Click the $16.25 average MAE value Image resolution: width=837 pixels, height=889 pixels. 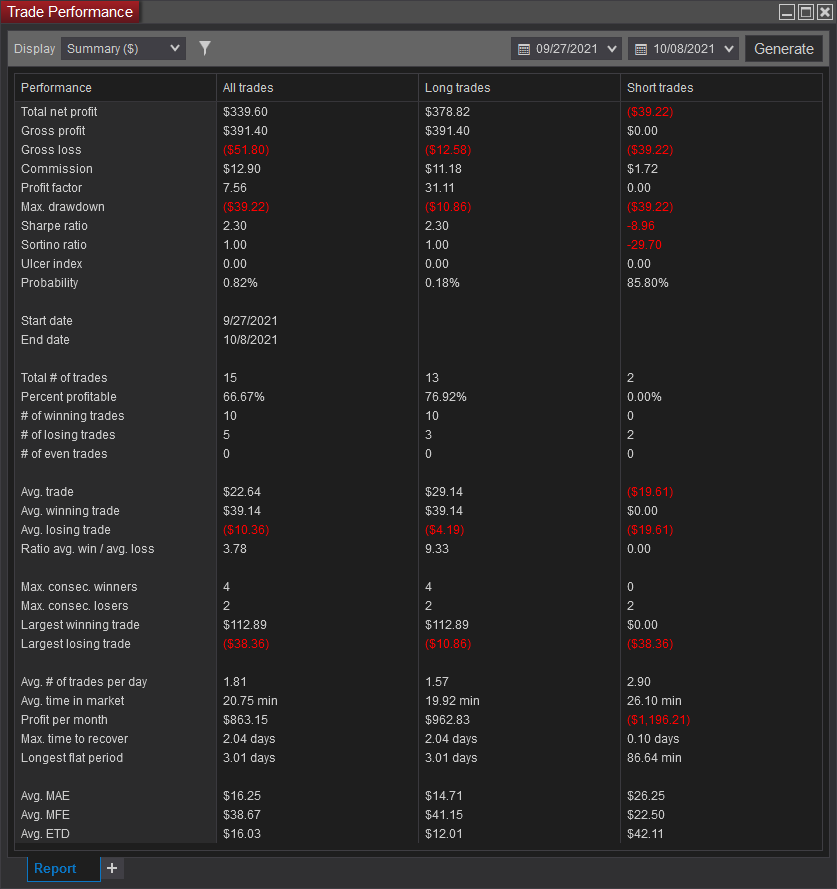click(242, 795)
